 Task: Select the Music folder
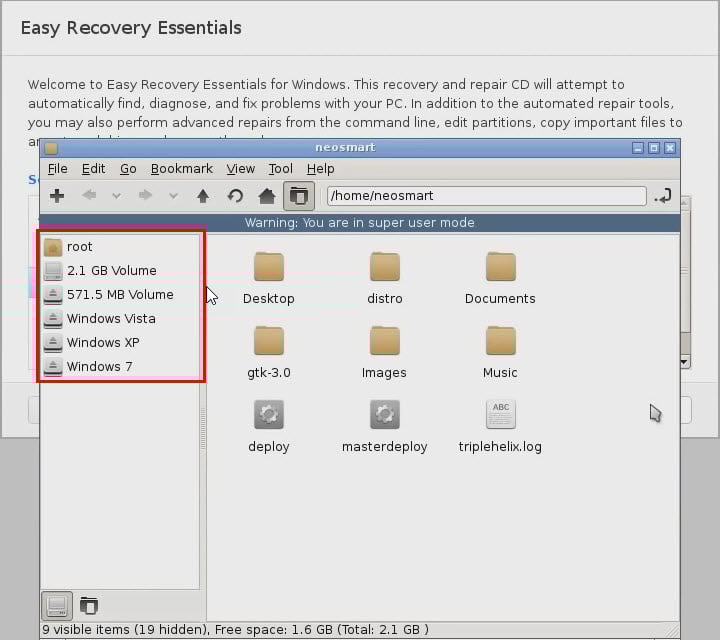(x=501, y=352)
